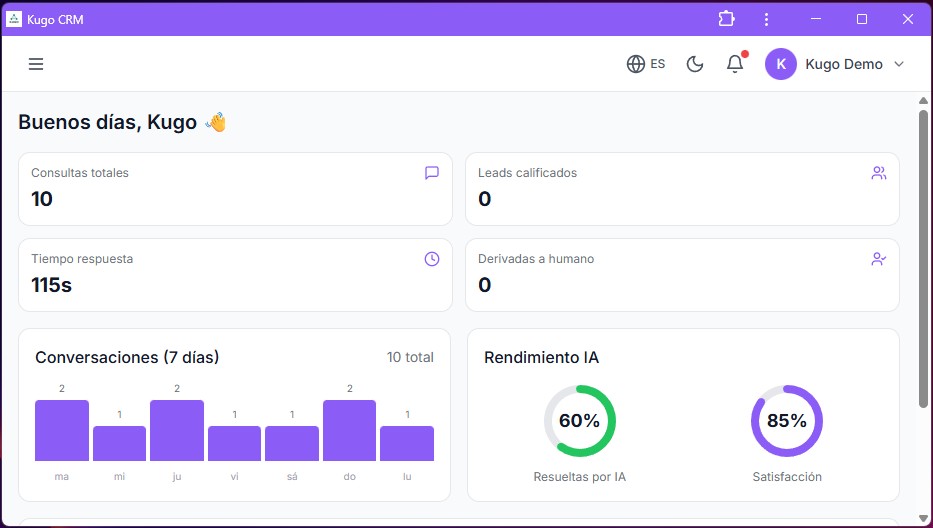Click the Sunday (do) conversation bar
This screenshot has height=528, width=933.
pos(350,431)
